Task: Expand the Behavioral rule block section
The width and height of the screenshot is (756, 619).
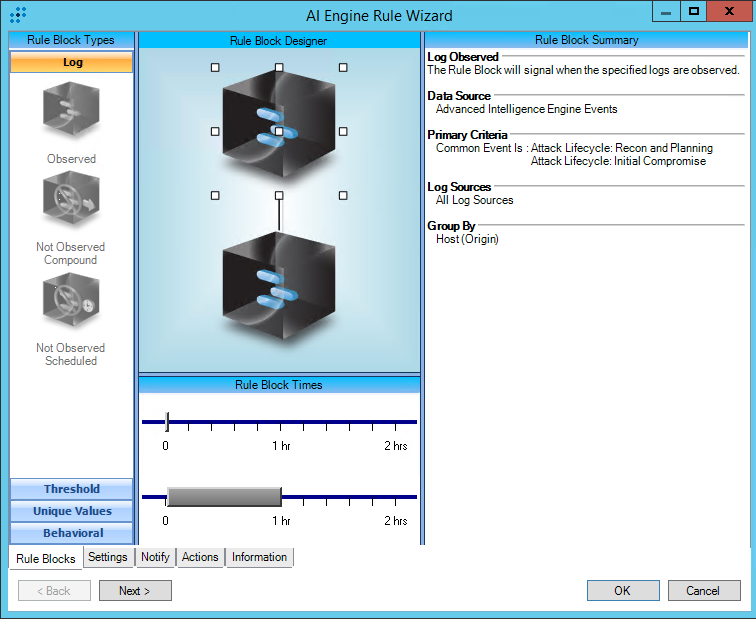Action: coord(71,533)
